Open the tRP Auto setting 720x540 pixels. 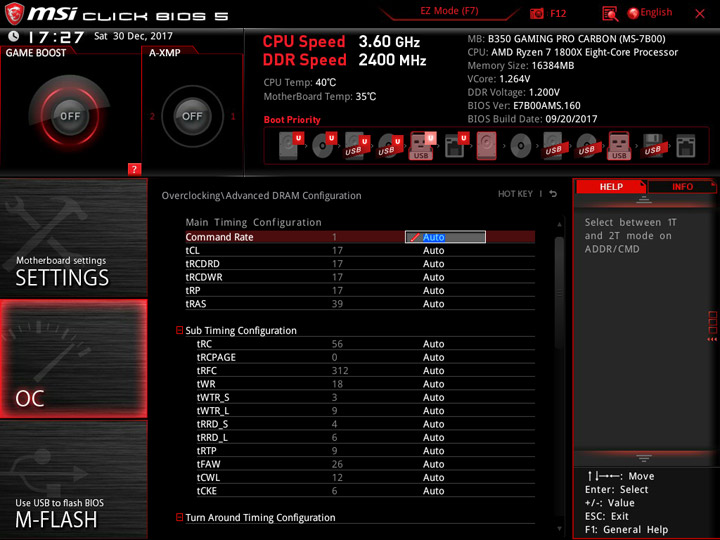433,290
